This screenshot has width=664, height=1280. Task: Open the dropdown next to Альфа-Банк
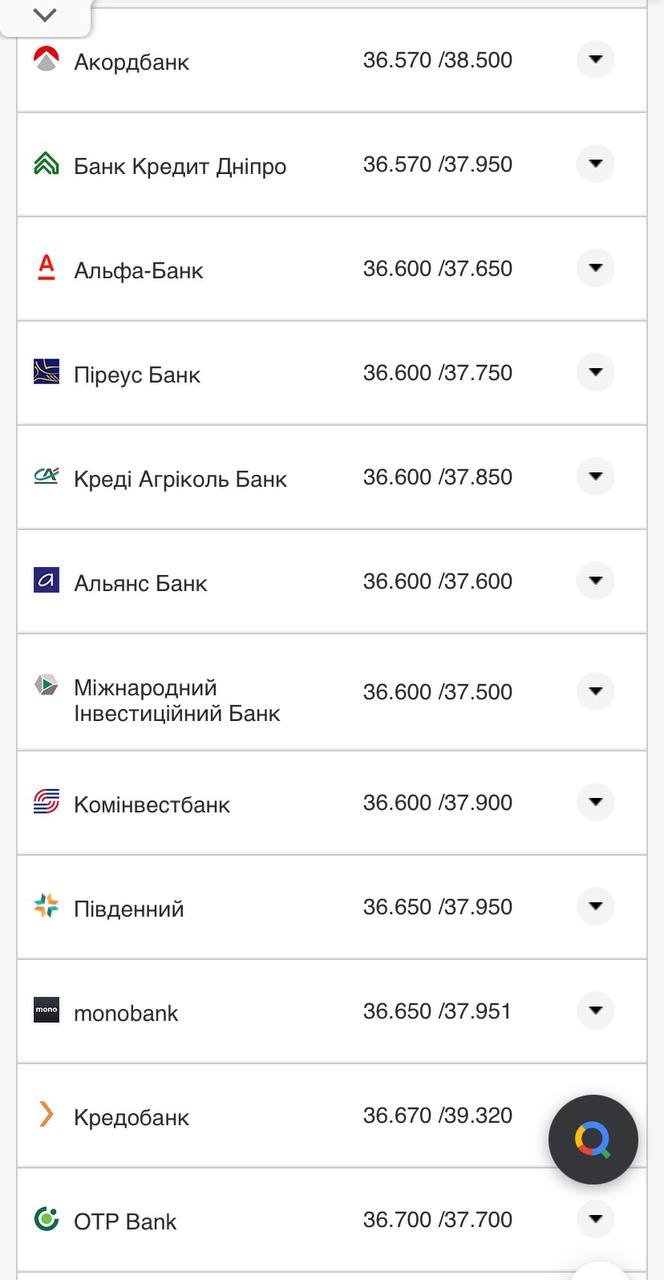coord(595,267)
